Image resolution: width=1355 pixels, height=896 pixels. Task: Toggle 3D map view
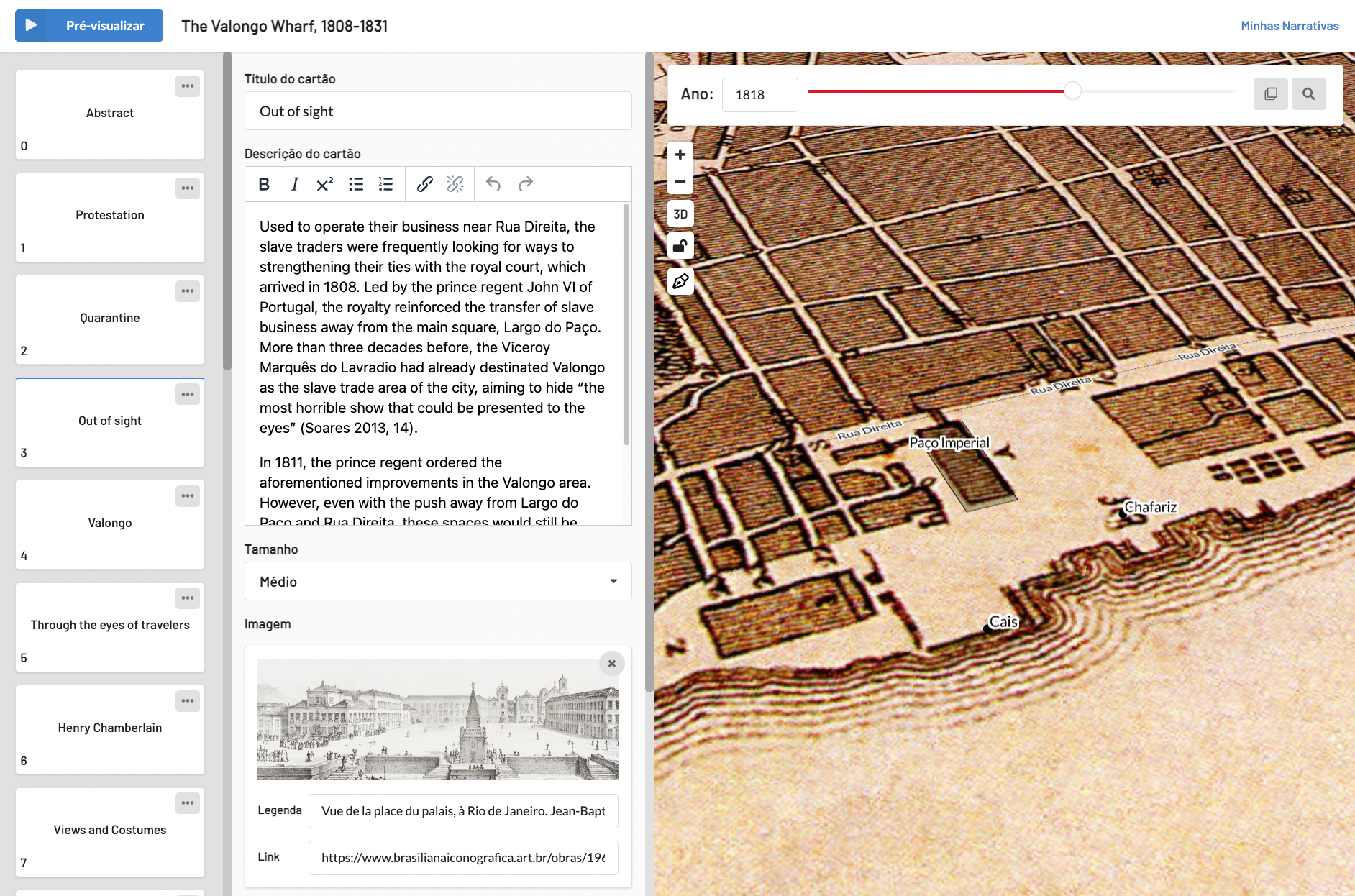click(x=680, y=214)
